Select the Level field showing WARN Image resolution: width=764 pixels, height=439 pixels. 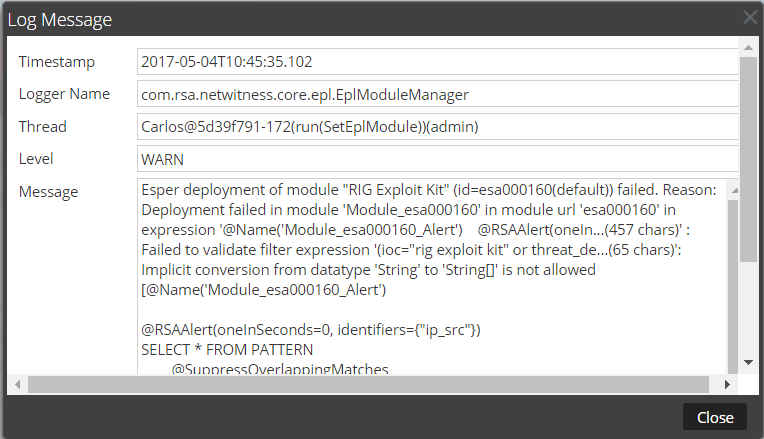[x=437, y=159]
